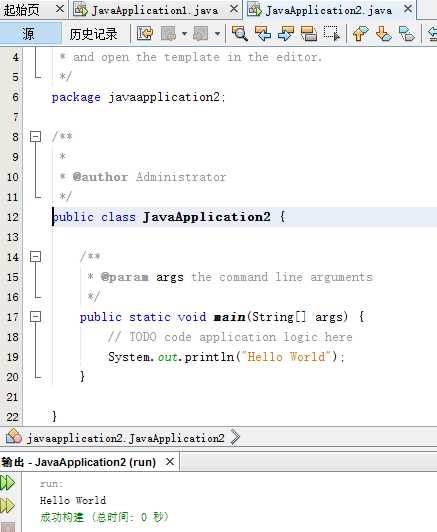Click 'String[]' in the main signature
This screenshot has width=437, height=532.
point(279,317)
